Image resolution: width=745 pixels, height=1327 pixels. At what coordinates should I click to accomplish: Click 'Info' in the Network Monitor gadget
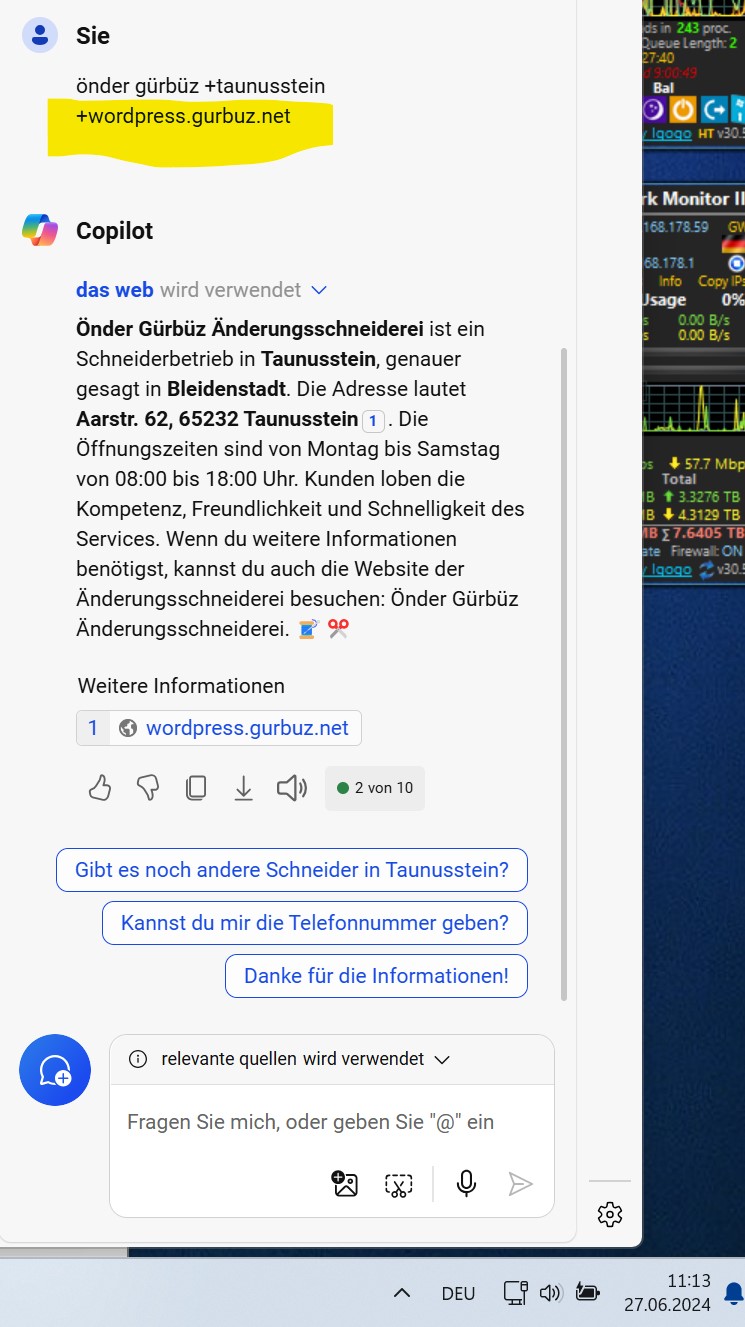pos(670,281)
